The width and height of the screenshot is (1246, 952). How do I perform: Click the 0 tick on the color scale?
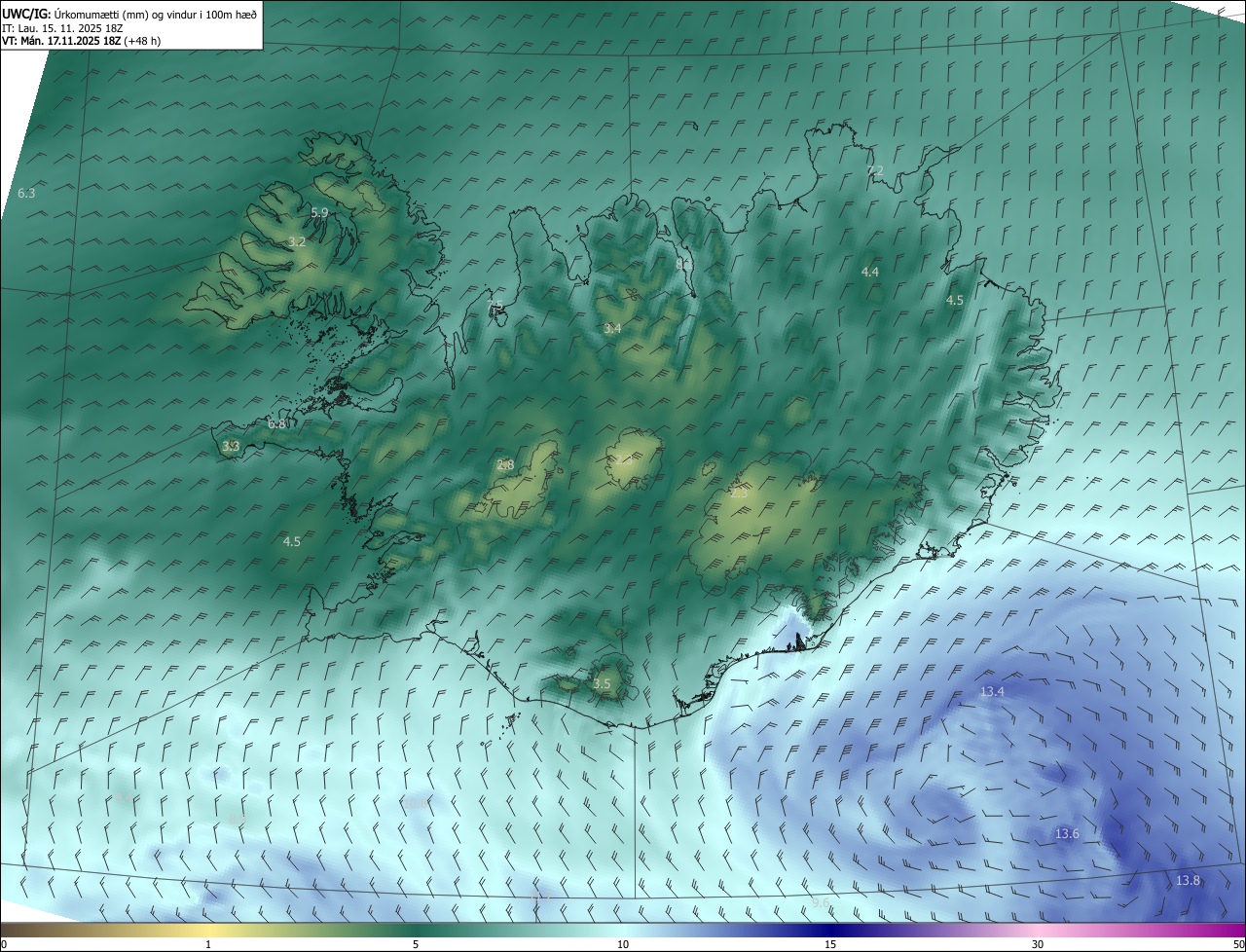[4, 944]
